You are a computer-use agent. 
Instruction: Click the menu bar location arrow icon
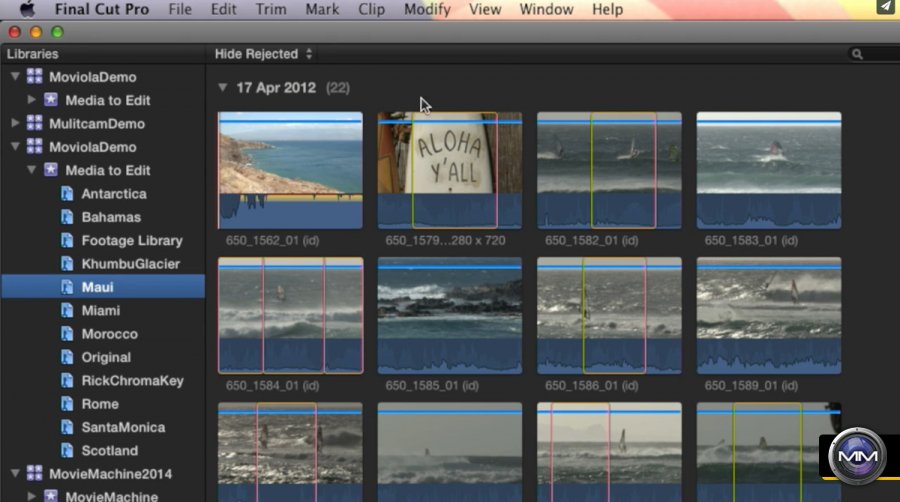click(x=886, y=7)
